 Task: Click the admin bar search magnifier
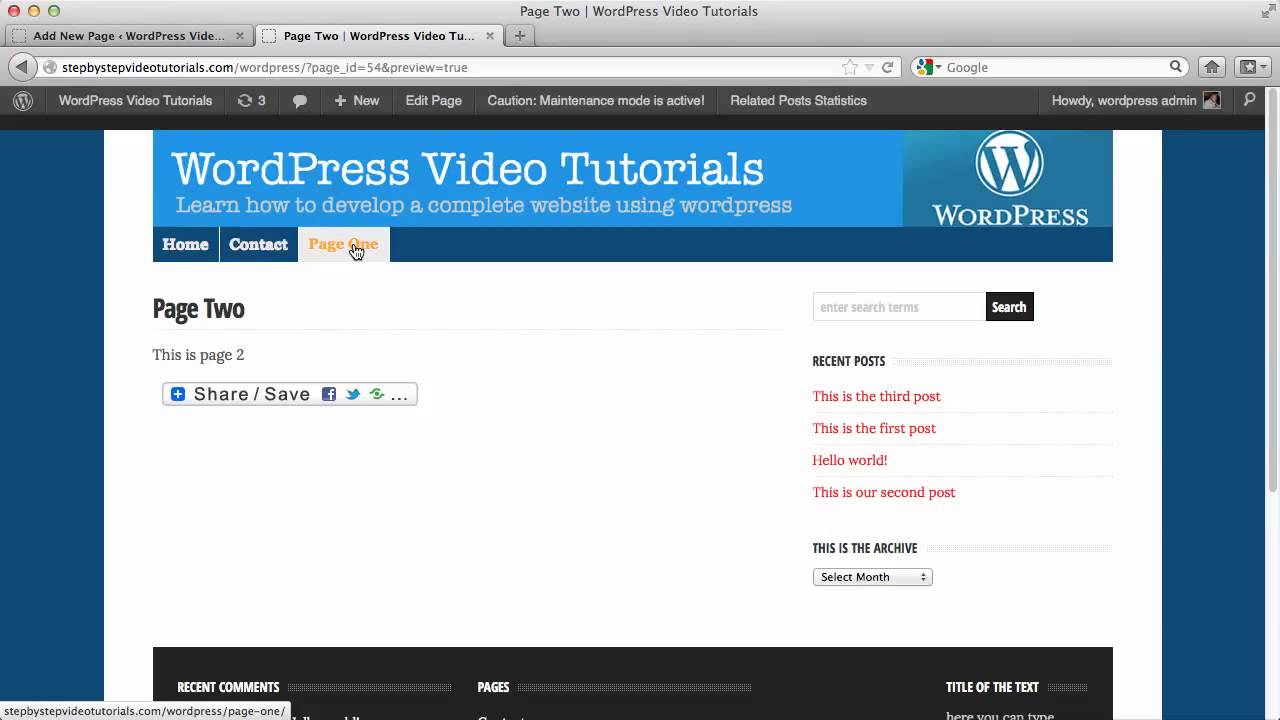[x=1250, y=100]
